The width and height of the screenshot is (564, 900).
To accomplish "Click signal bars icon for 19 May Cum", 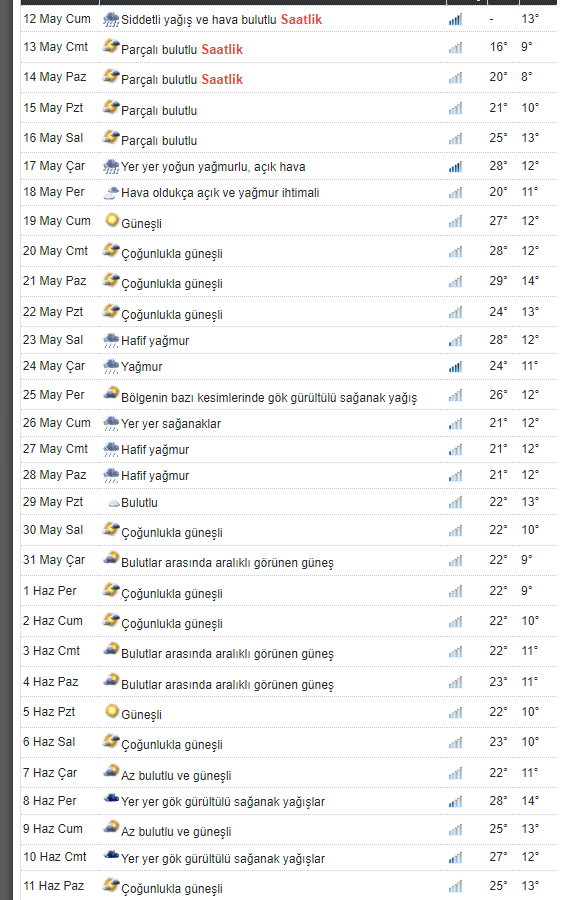I will (x=456, y=222).
